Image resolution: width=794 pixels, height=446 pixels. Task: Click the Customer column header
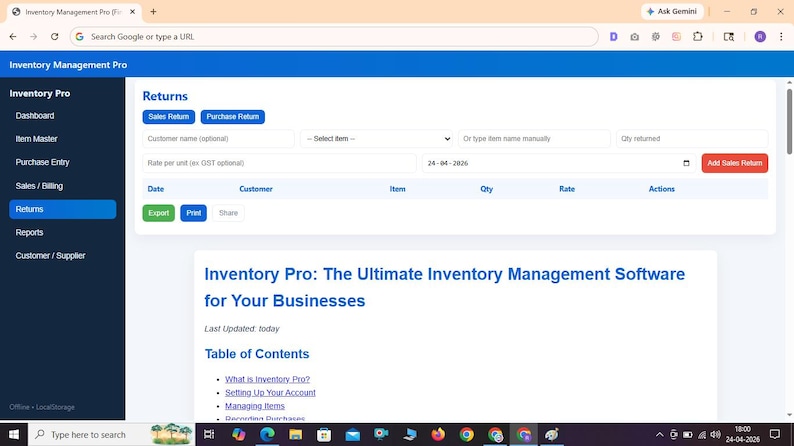pyautogui.click(x=256, y=189)
